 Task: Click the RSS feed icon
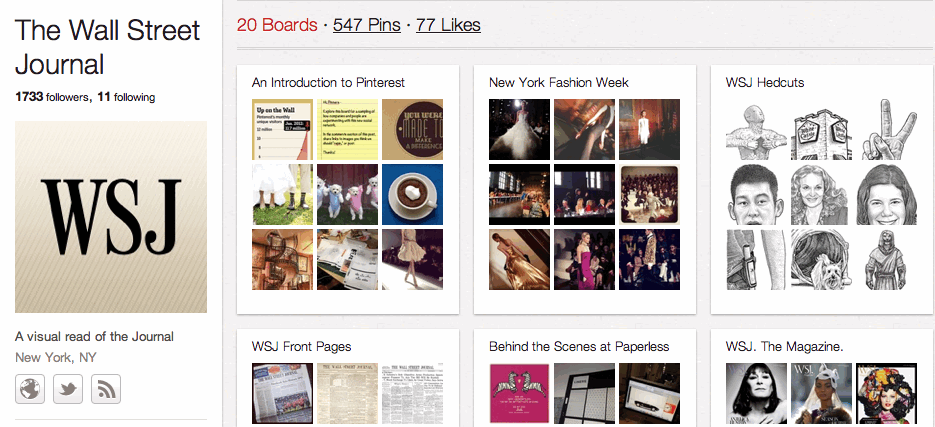pyautogui.click(x=106, y=389)
